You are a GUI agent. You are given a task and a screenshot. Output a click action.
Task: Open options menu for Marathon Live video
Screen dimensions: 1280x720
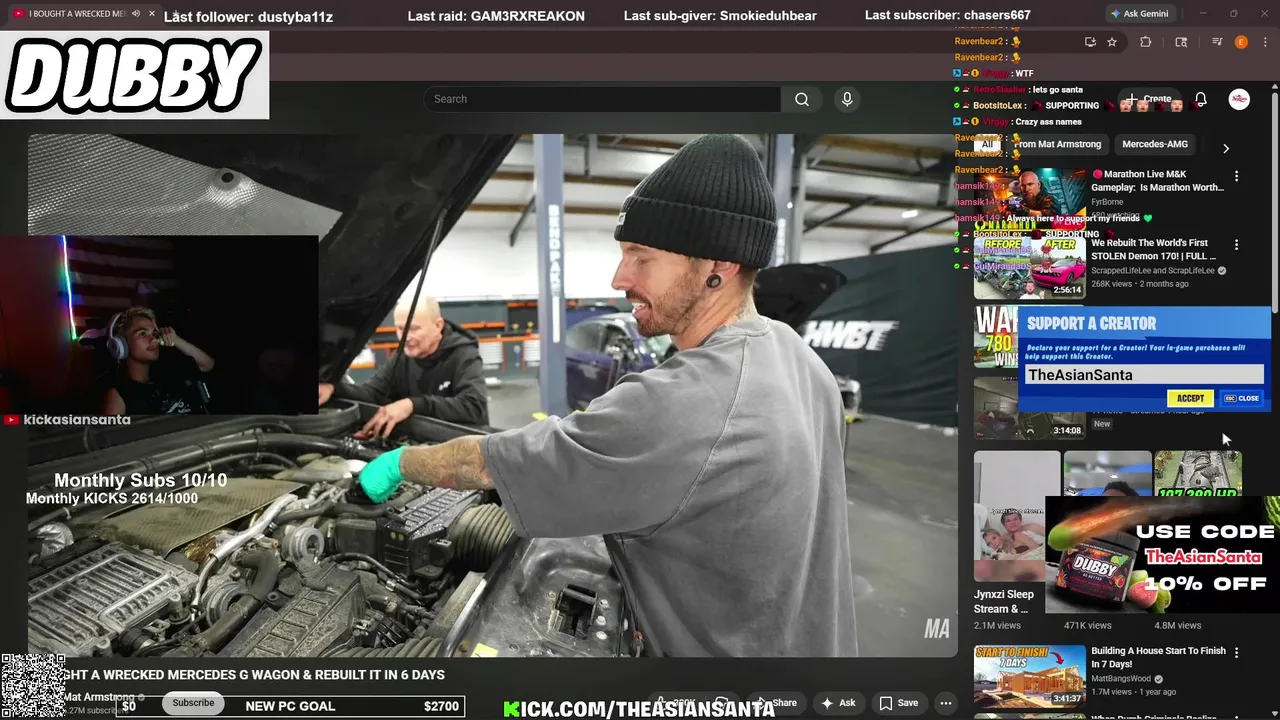click(1236, 176)
